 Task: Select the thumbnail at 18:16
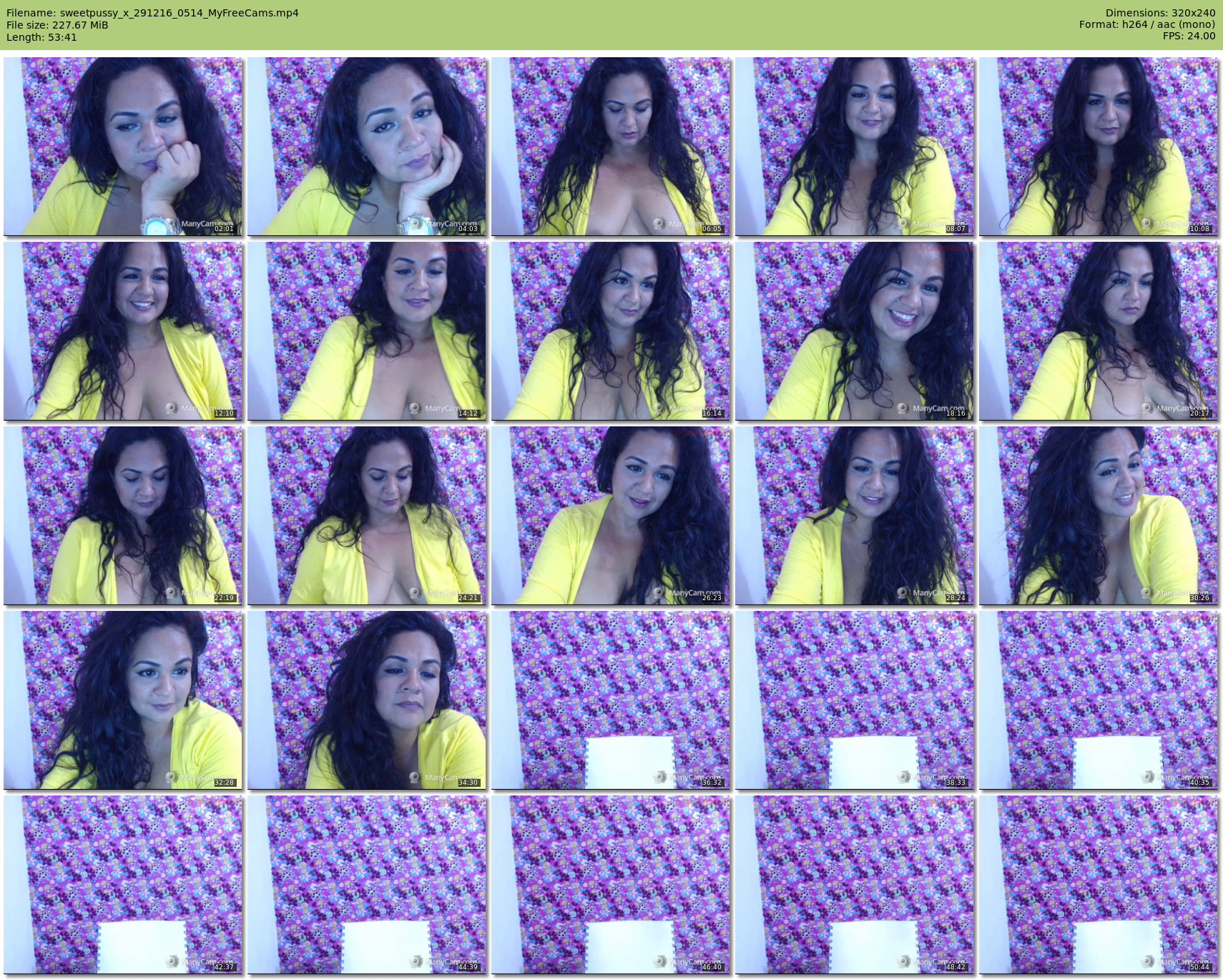click(x=855, y=330)
